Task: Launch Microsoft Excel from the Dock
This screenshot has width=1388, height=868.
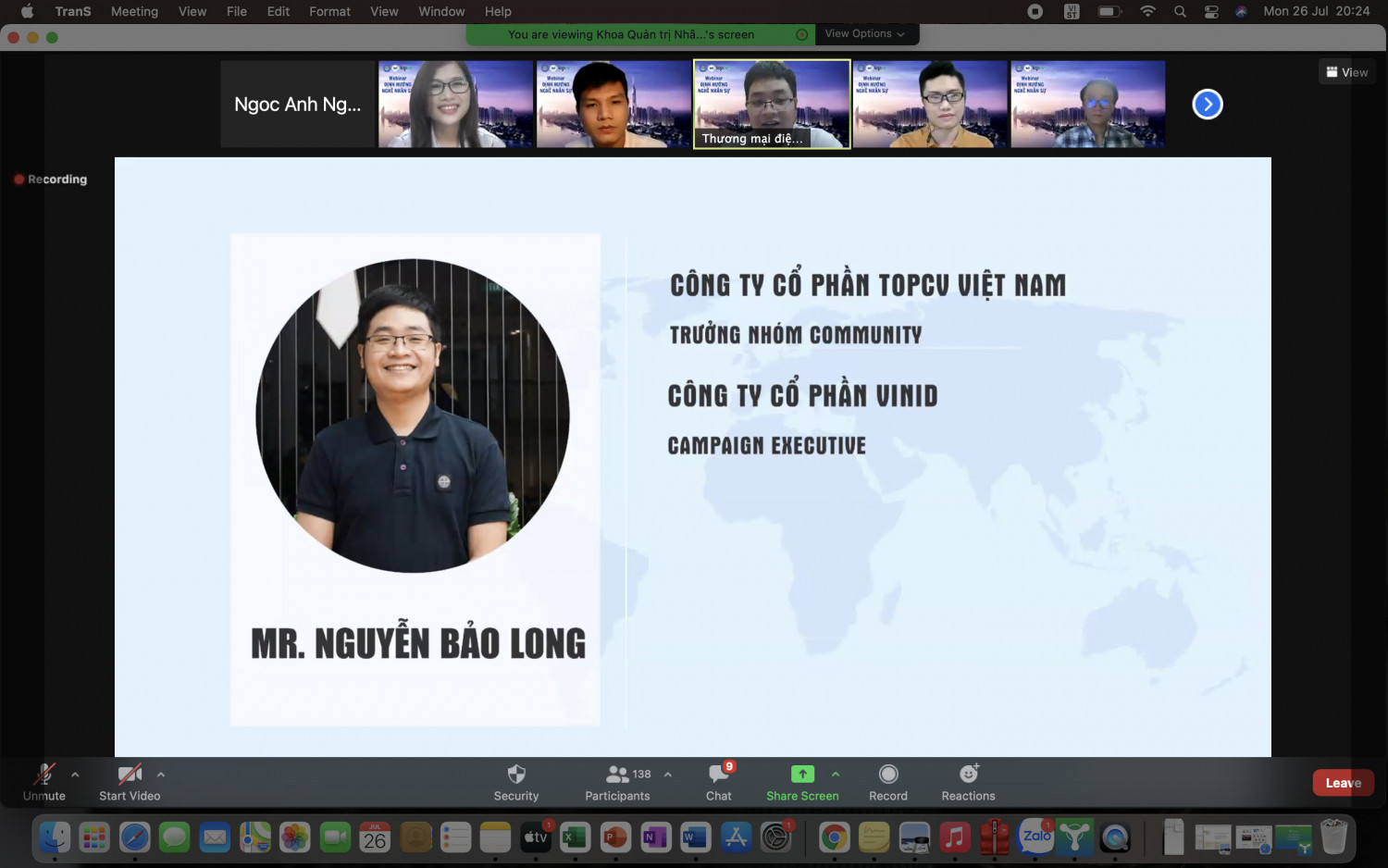Action: [576, 837]
